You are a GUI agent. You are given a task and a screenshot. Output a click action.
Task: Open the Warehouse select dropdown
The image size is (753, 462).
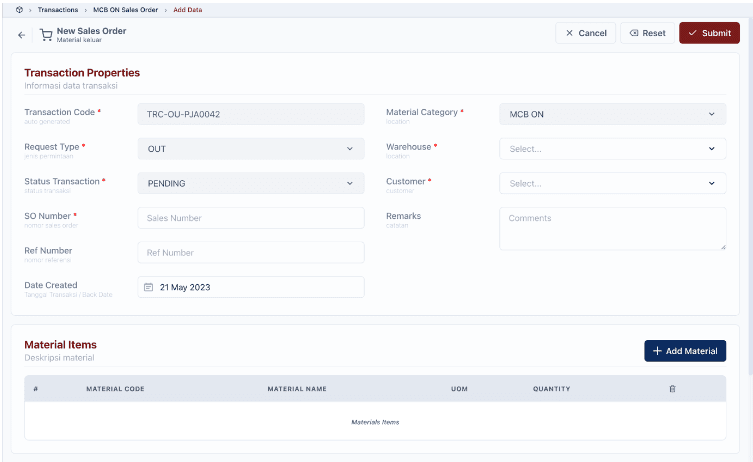coord(612,149)
